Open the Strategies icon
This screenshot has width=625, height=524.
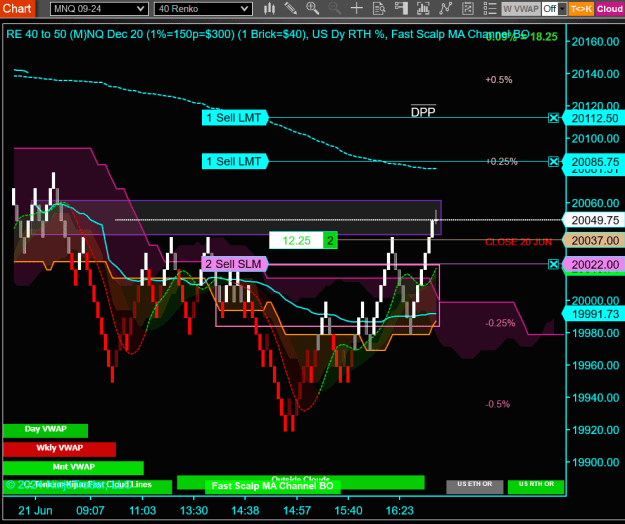click(468, 8)
